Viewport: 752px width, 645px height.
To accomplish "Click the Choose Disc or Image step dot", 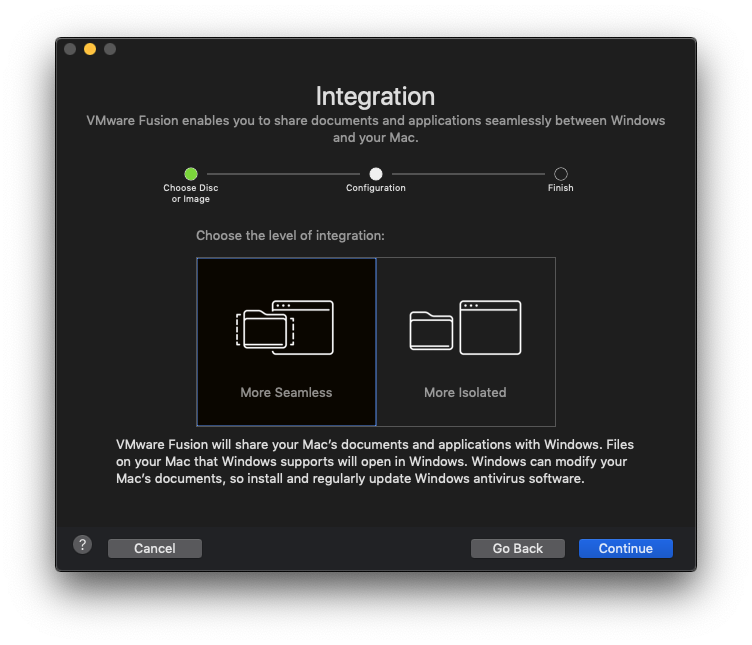I will click(x=191, y=174).
